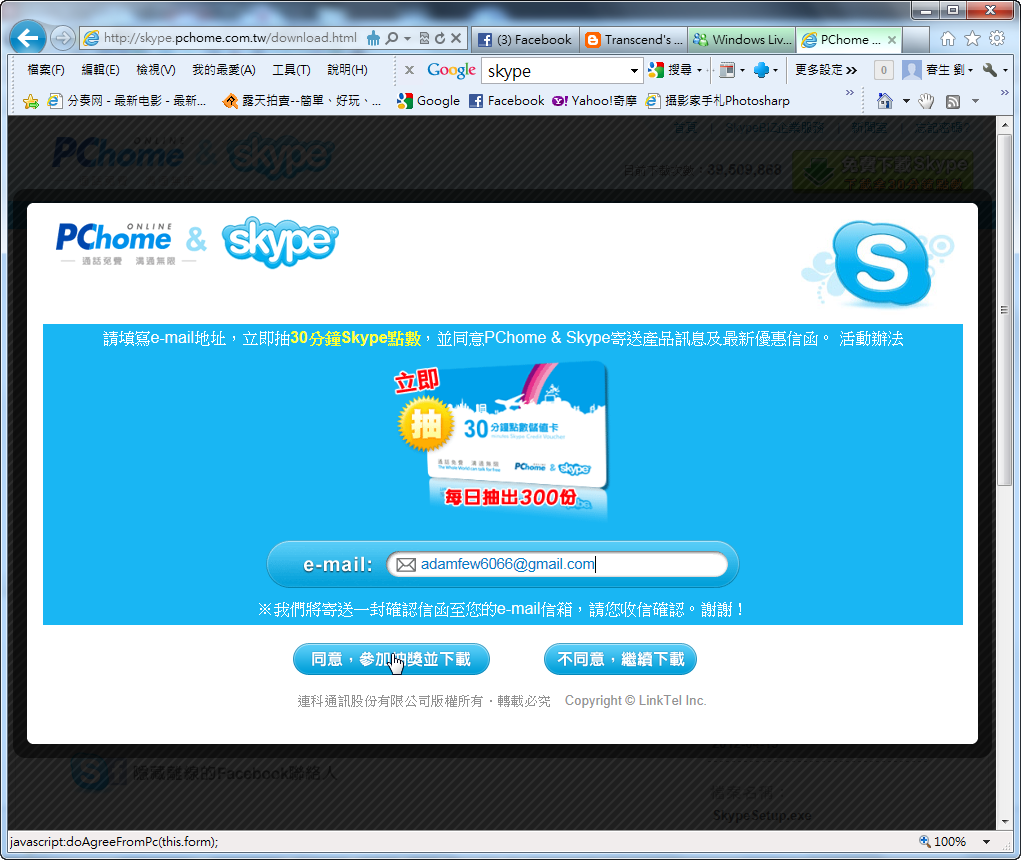The image size is (1021, 860).
Task: Click the news page icon on Google toolbar
Action: [x=727, y=70]
